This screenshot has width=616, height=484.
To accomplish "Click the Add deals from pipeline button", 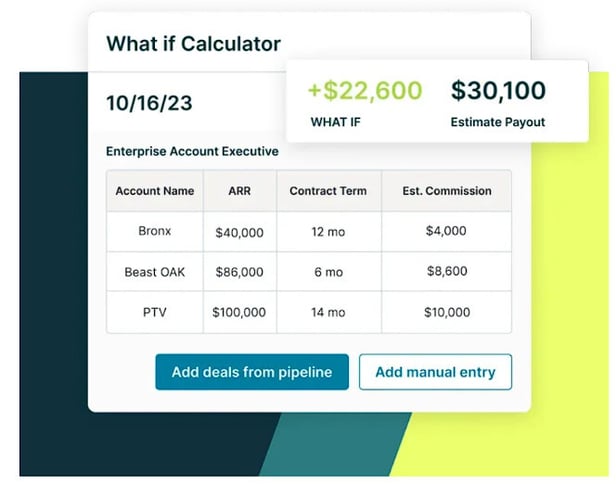I will [x=251, y=372].
